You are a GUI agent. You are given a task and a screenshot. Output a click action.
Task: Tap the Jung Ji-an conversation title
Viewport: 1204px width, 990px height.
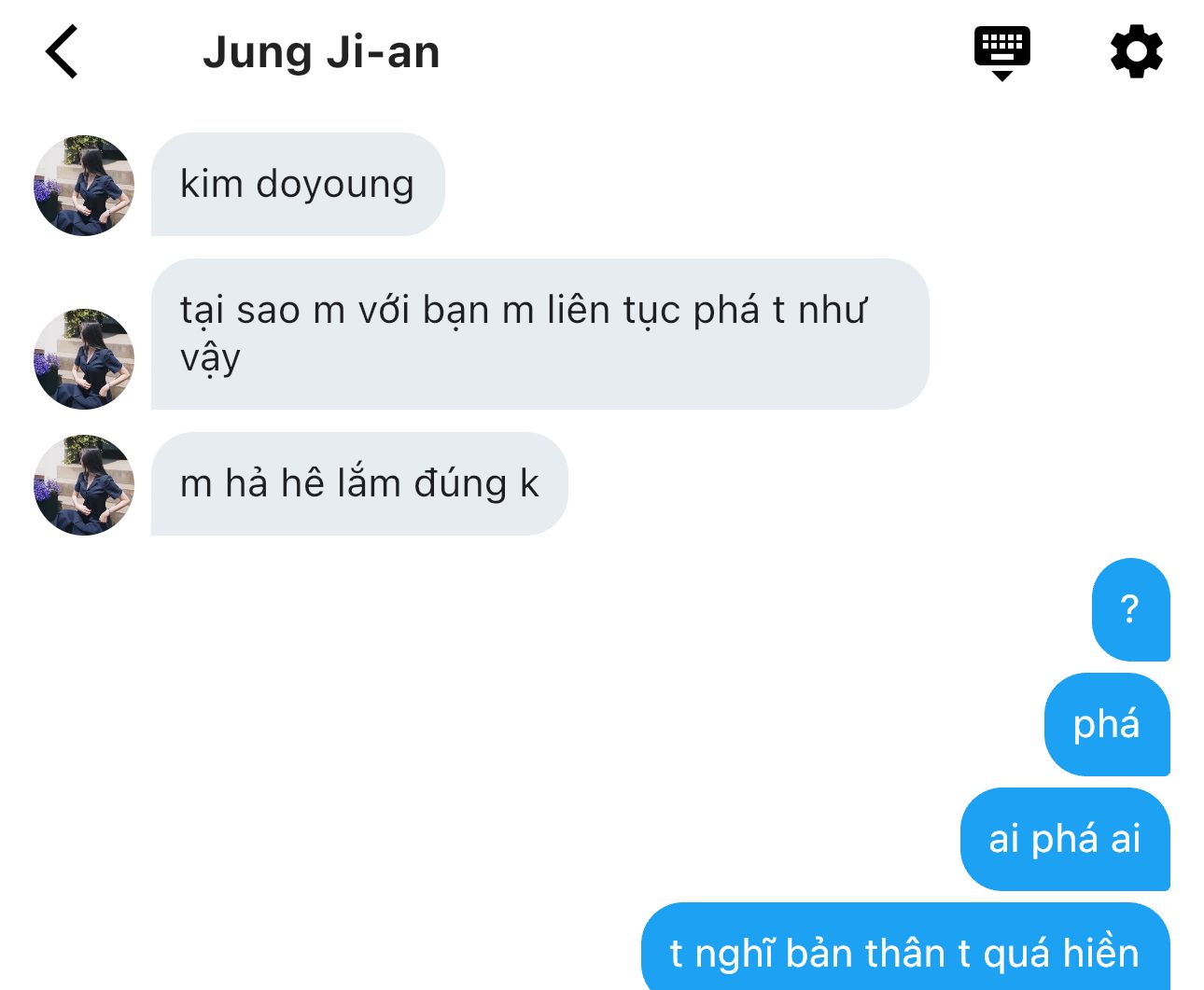(x=321, y=52)
